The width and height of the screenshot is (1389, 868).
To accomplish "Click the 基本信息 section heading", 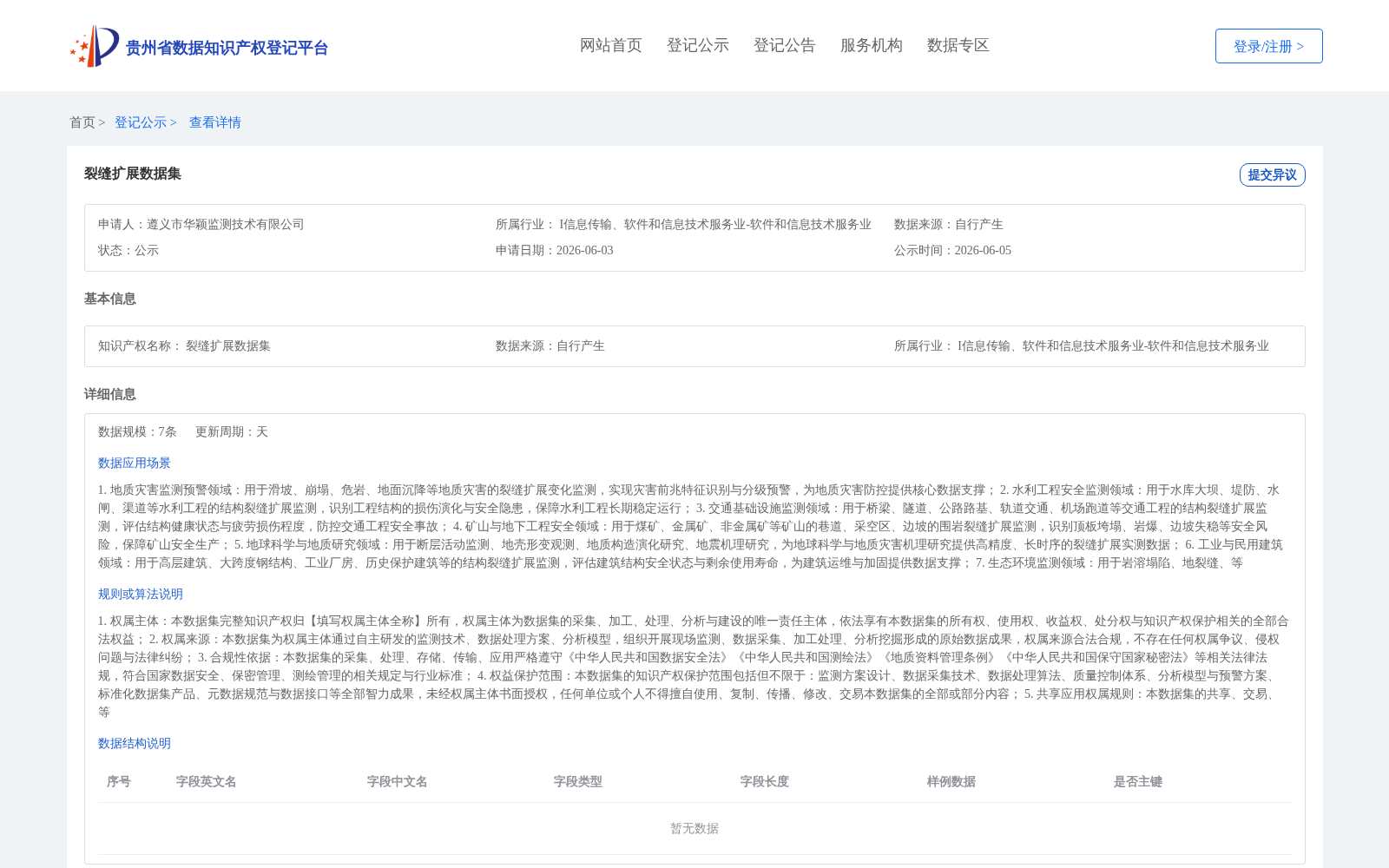I will [x=110, y=299].
